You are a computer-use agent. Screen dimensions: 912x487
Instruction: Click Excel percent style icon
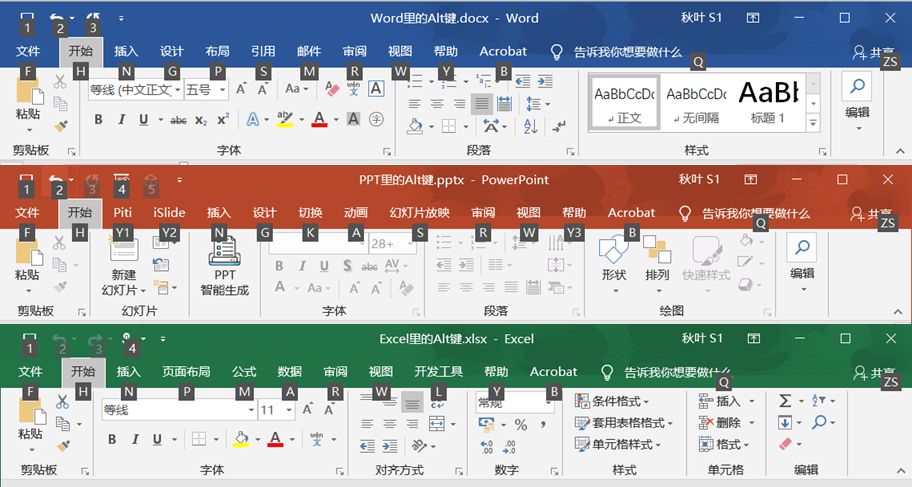tap(521, 425)
